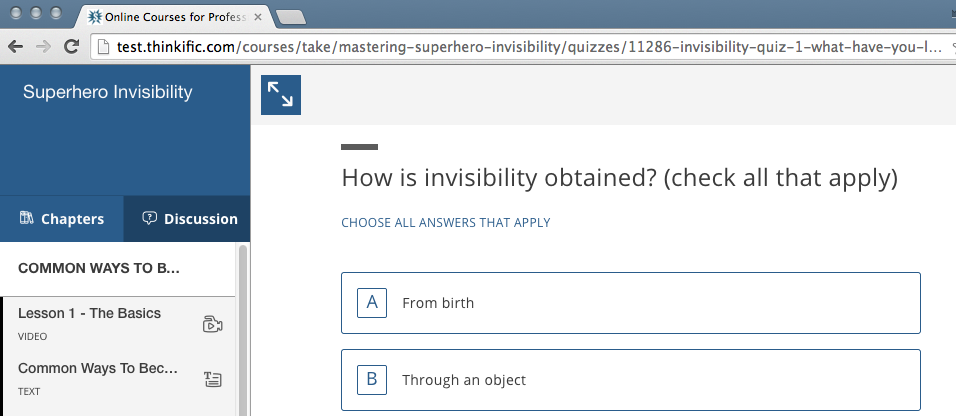The height and width of the screenshot is (416, 956).
Task: Collapse the COMMON WAYS TO B… chapter header
Action: tap(117, 269)
